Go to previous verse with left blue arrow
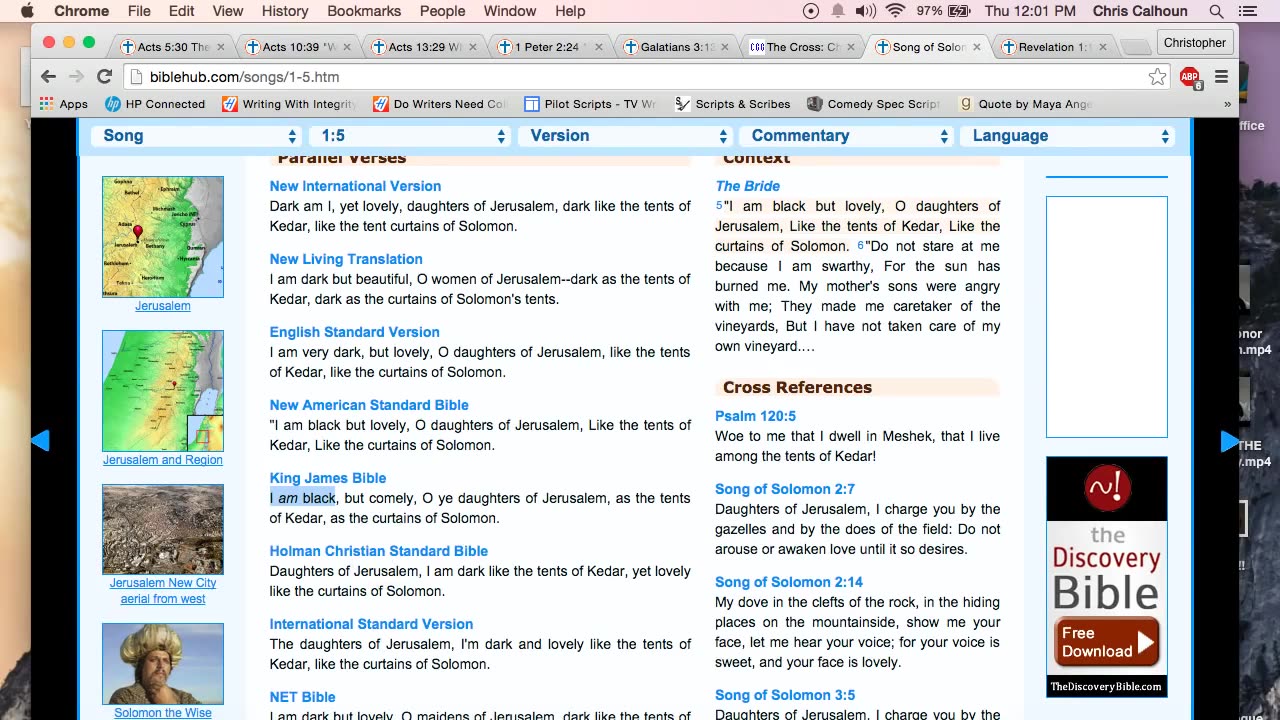The width and height of the screenshot is (1280, 720). click(40, 441)
